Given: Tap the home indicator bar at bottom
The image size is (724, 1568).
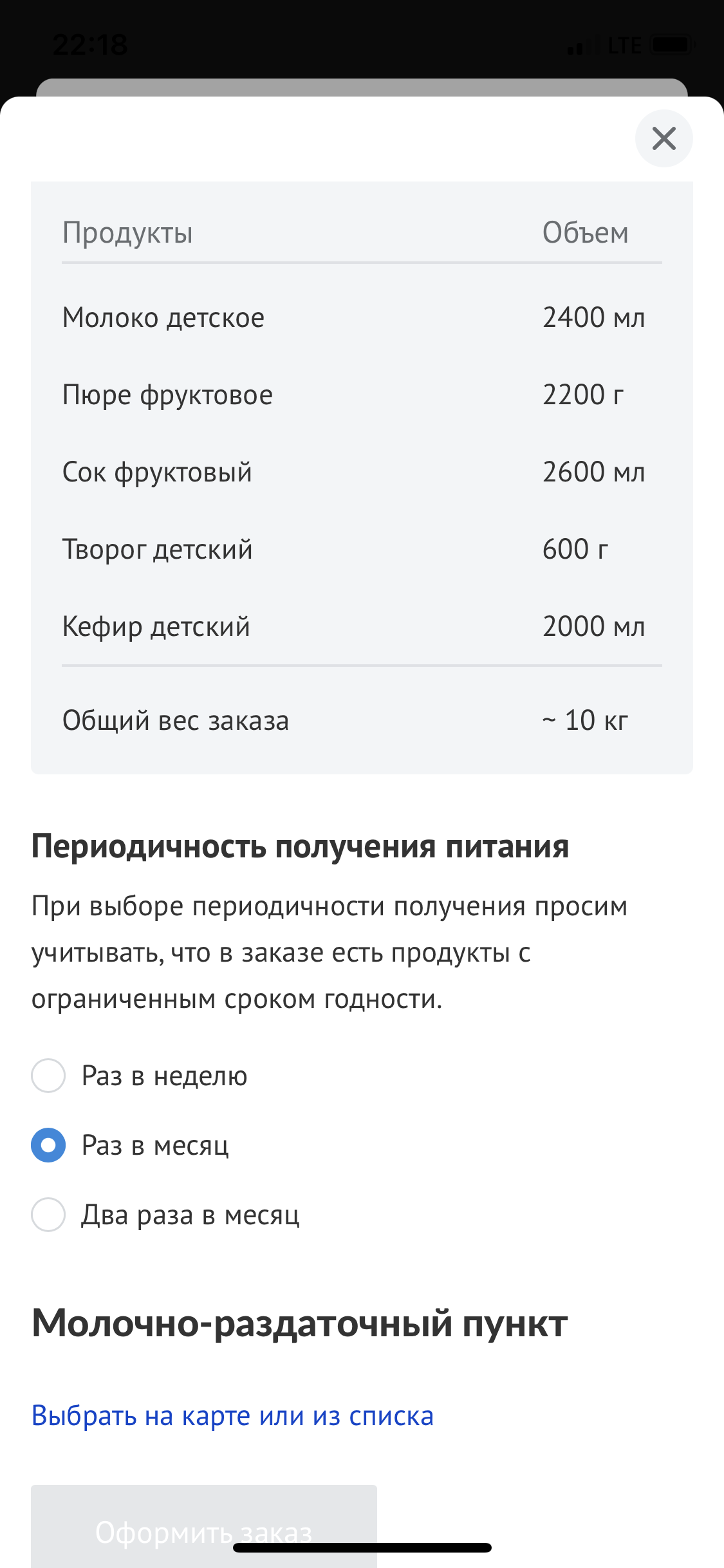Looking at the screenshot, I should (362, 1548).
